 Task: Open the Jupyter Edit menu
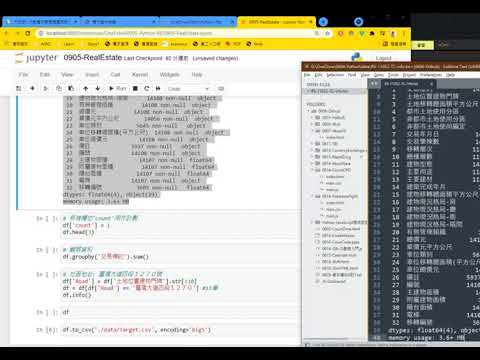(x=45, y=74)
